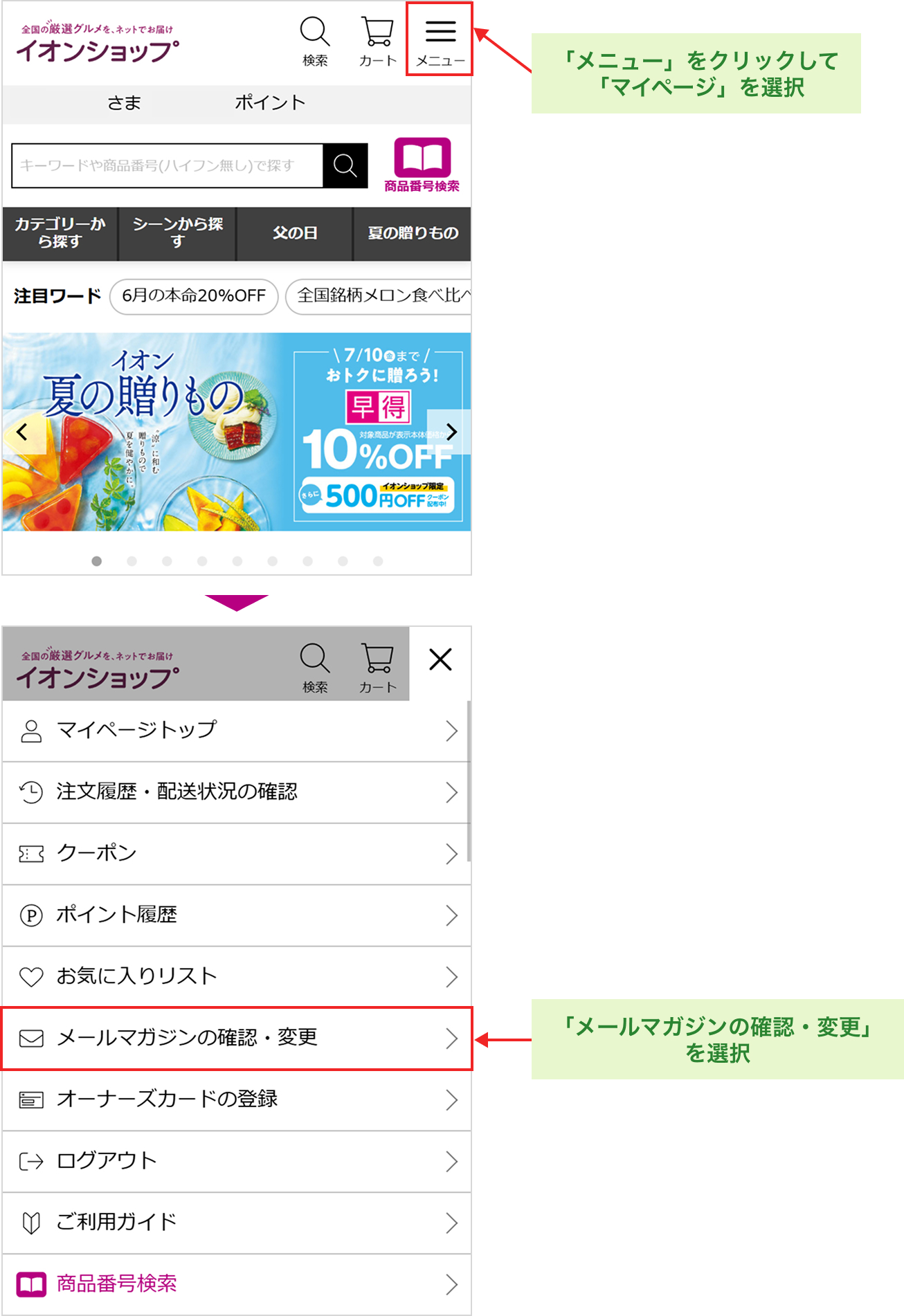Click the 全国銘柄メロン食べ比べ keyword pill
The width and height of the screenshot is (904, 1316).
tap(379, 296)
